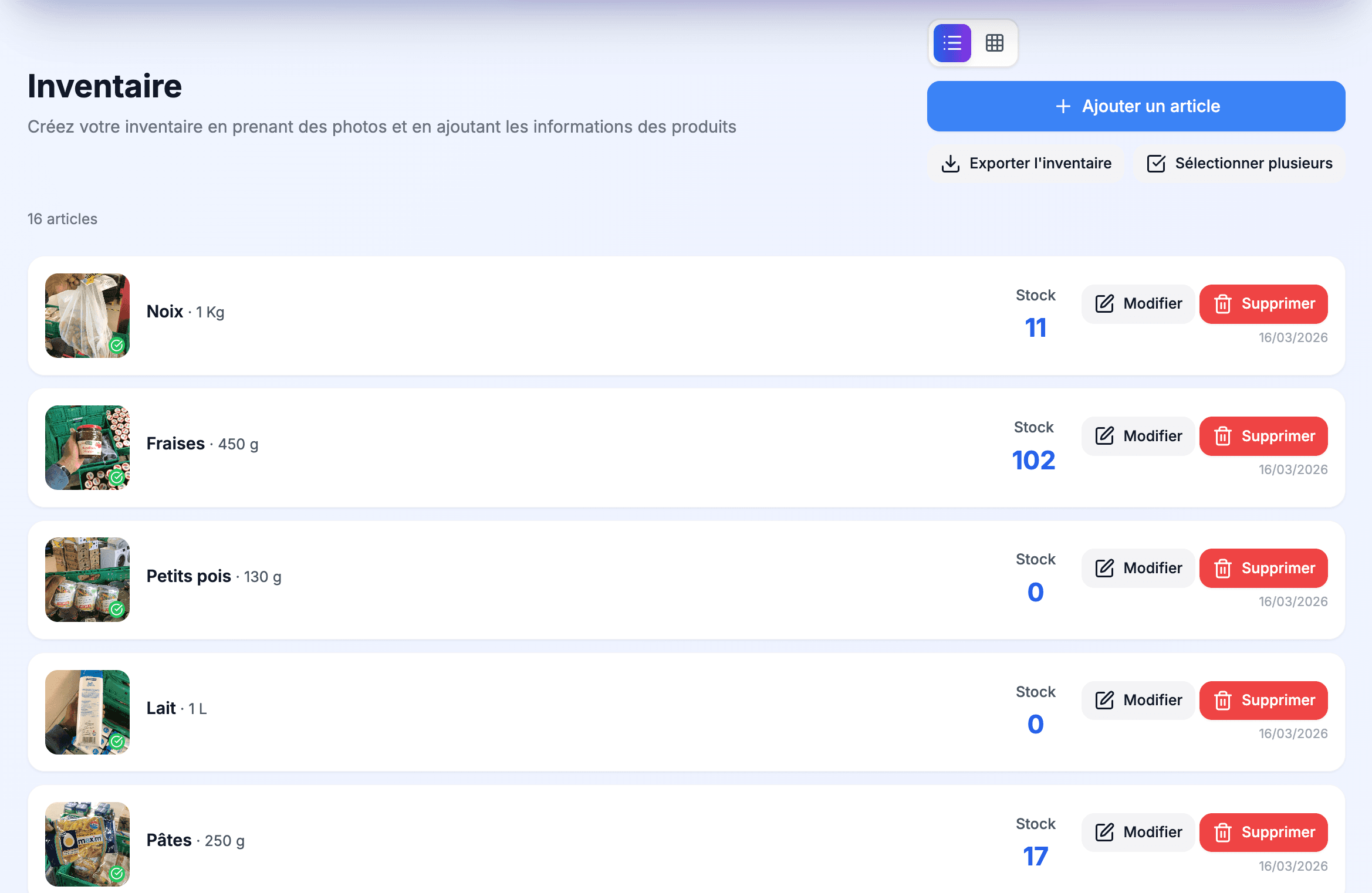Viewport: 1372px width, 893px height.
Task: Delete the Noix item with Supprimer
Action: pyautogui.click(x=1263, y=304)
